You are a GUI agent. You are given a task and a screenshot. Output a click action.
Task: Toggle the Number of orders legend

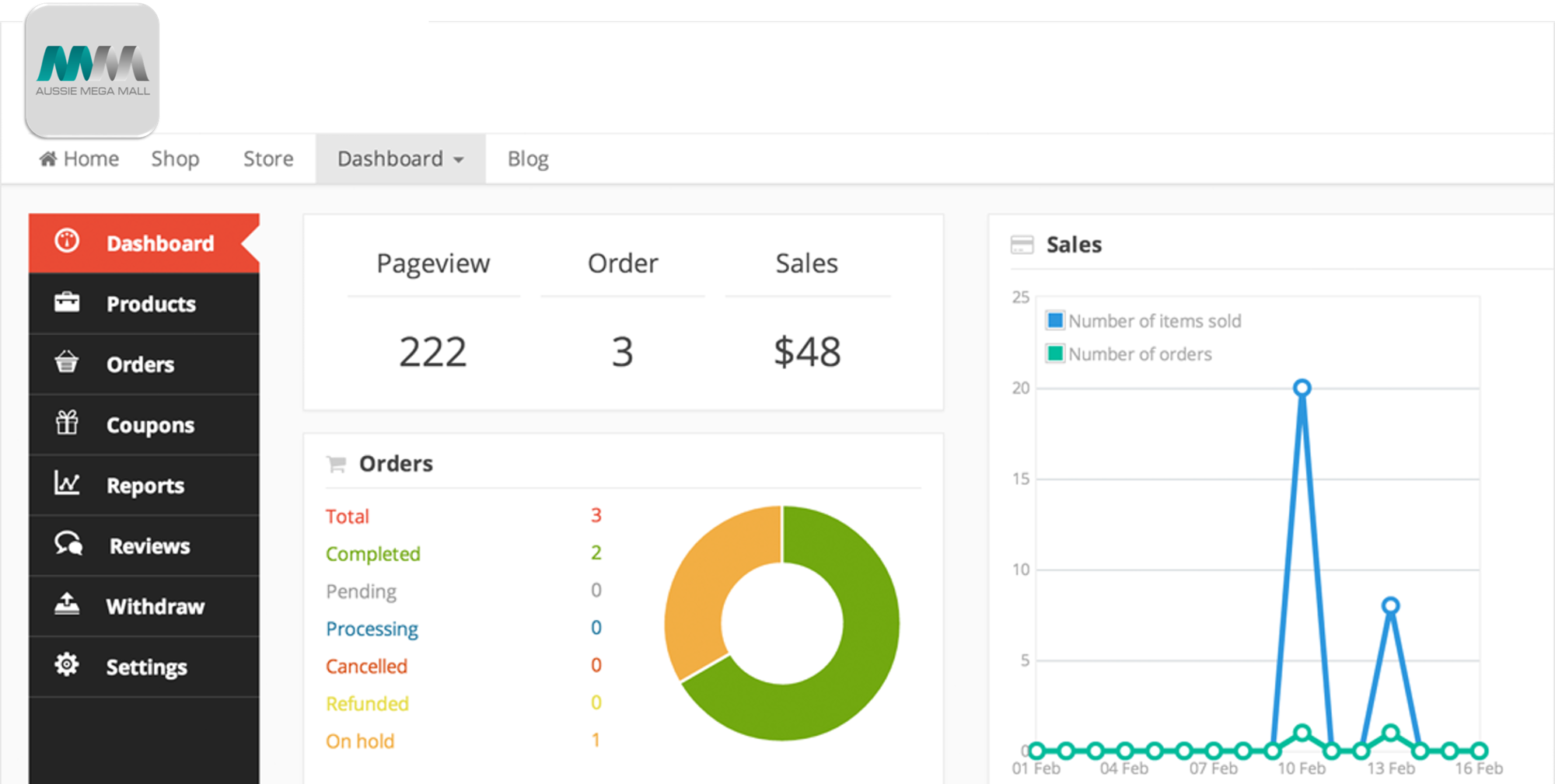pos(1129,354)
